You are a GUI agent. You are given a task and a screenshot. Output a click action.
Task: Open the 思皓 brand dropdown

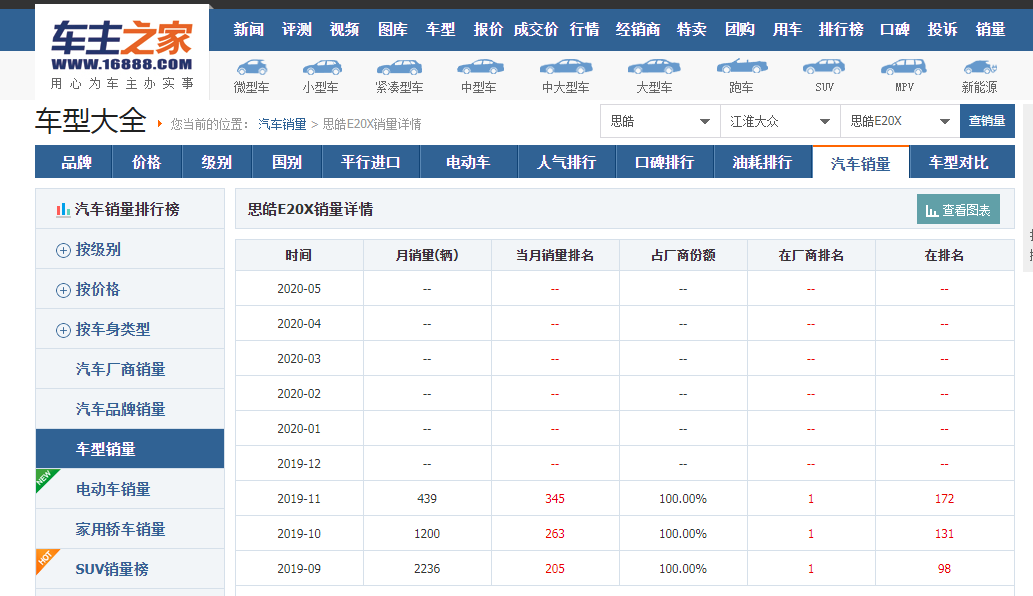point(660,121)
